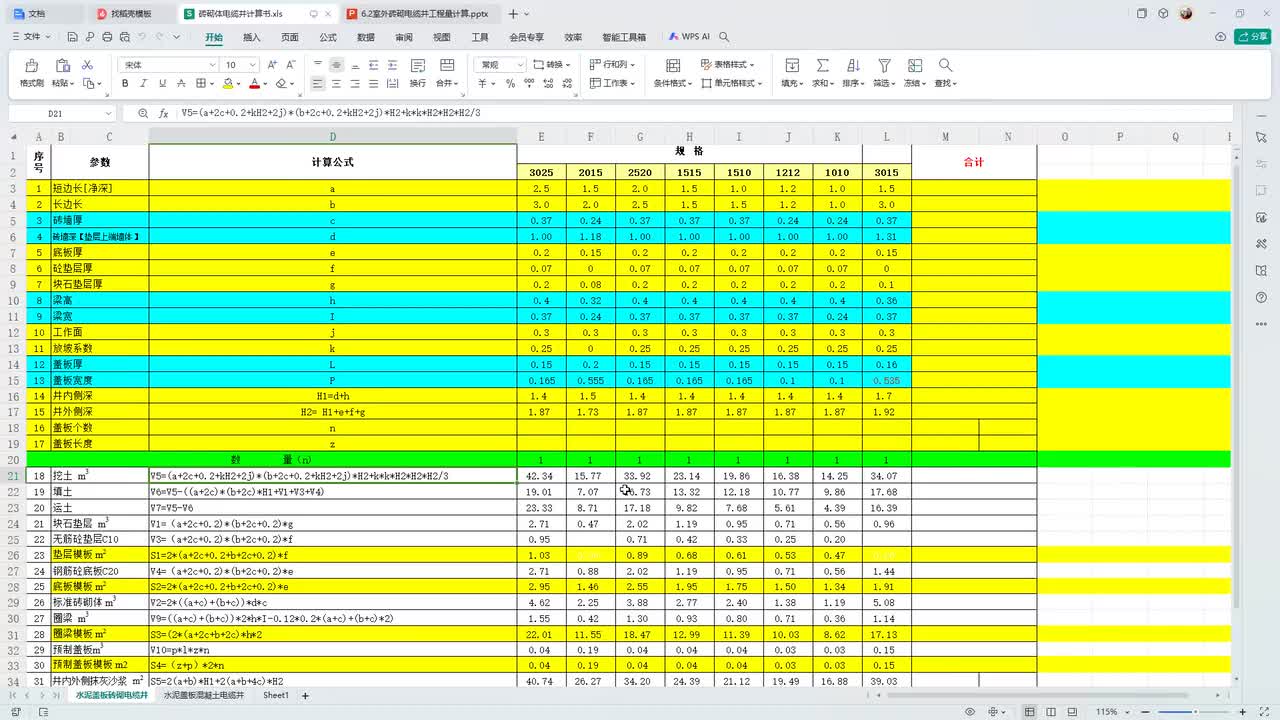Click the print icon in quick access
The width and height of the screenshot is (1280, 720).
click(x=108, y=37)
